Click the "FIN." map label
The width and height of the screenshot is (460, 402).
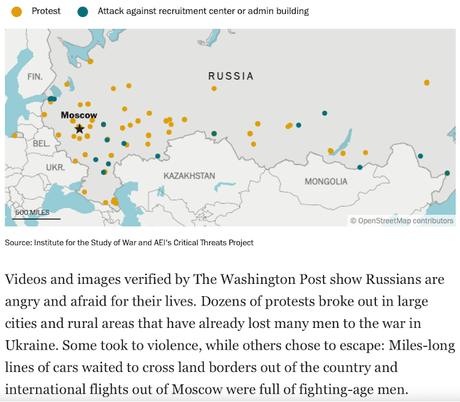click(x=35, y=77)
